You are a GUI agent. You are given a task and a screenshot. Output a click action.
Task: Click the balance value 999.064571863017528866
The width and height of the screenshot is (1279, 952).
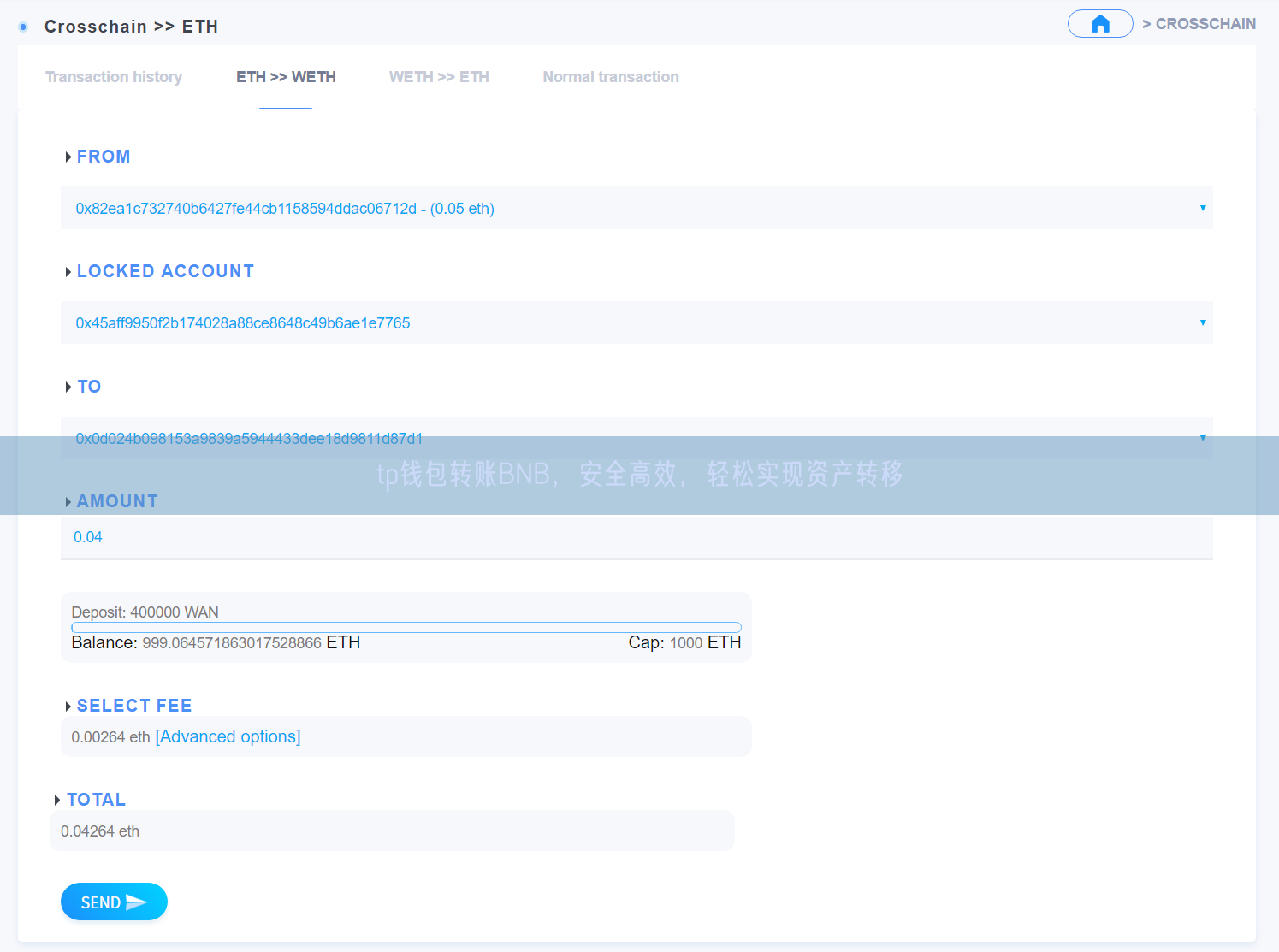[x=232, y=642]
